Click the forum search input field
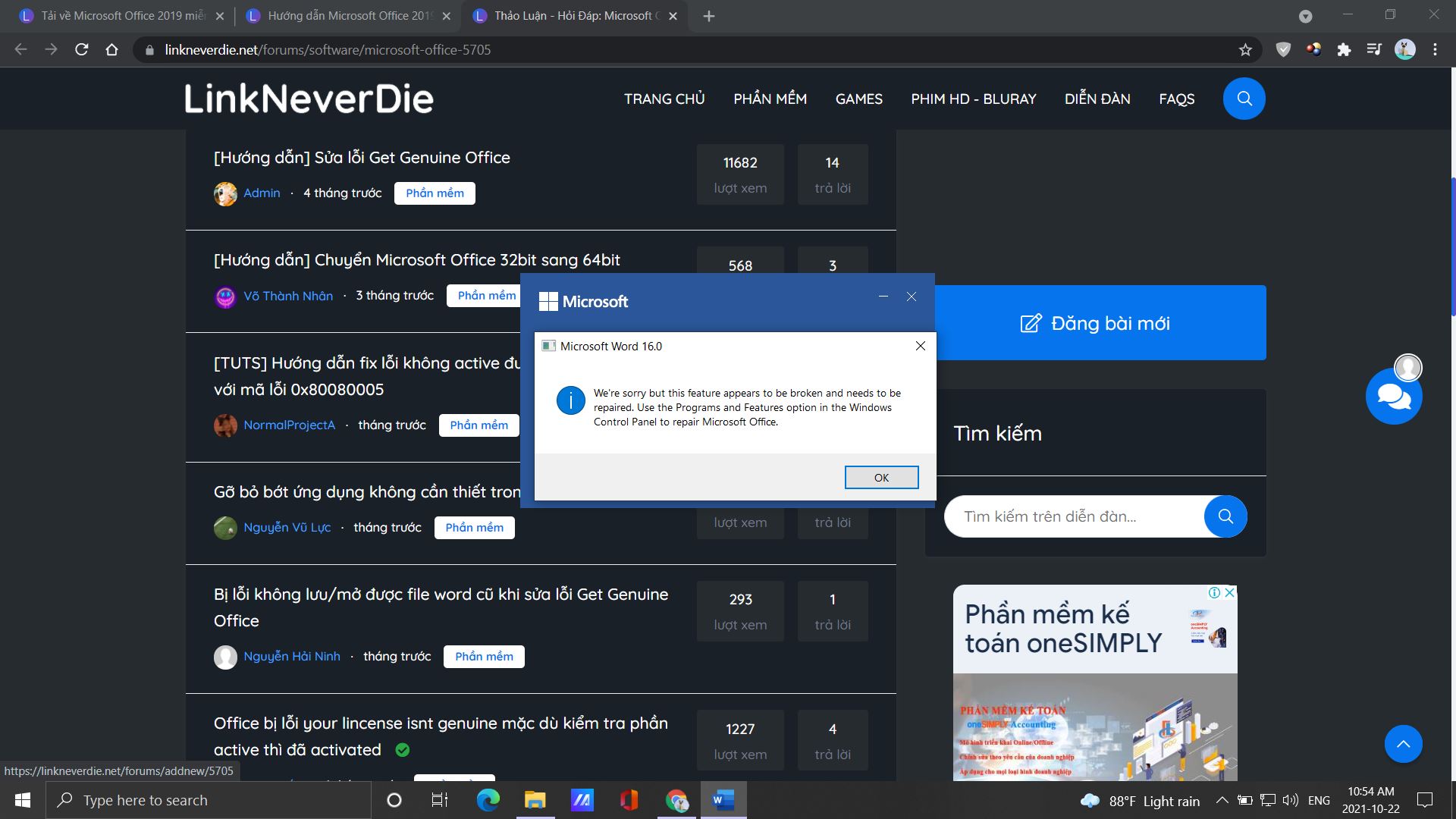This screenshot has height=819, width=1456. (1073, 516)
